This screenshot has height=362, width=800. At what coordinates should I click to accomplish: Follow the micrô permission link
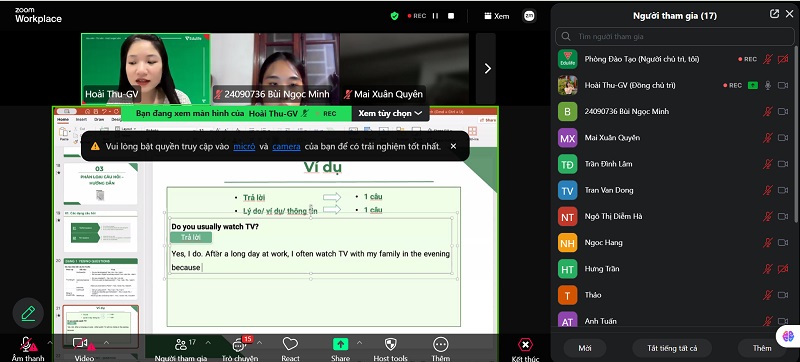pos(244,146)
